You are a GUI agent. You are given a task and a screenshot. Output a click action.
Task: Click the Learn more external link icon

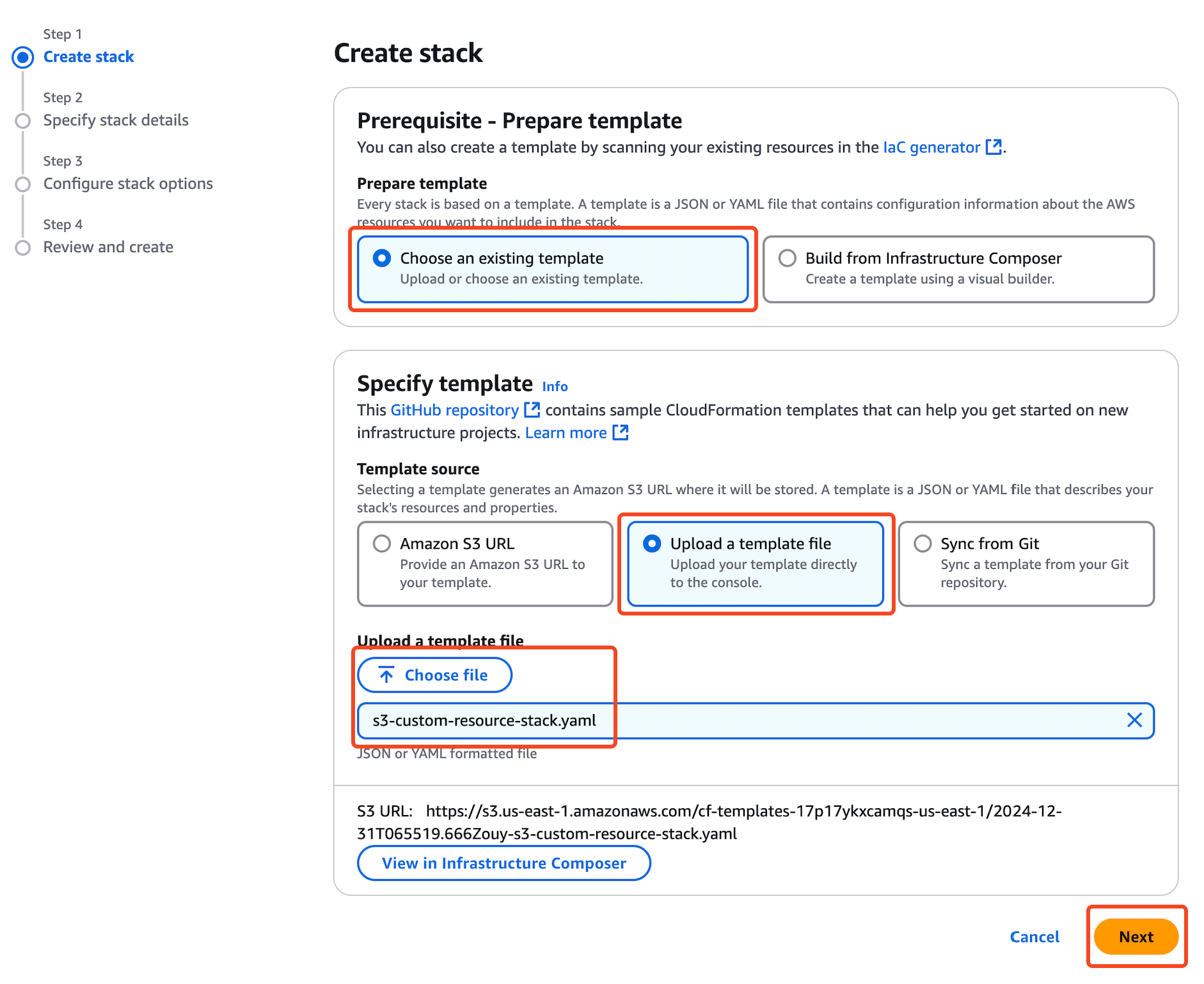point(620,433)
